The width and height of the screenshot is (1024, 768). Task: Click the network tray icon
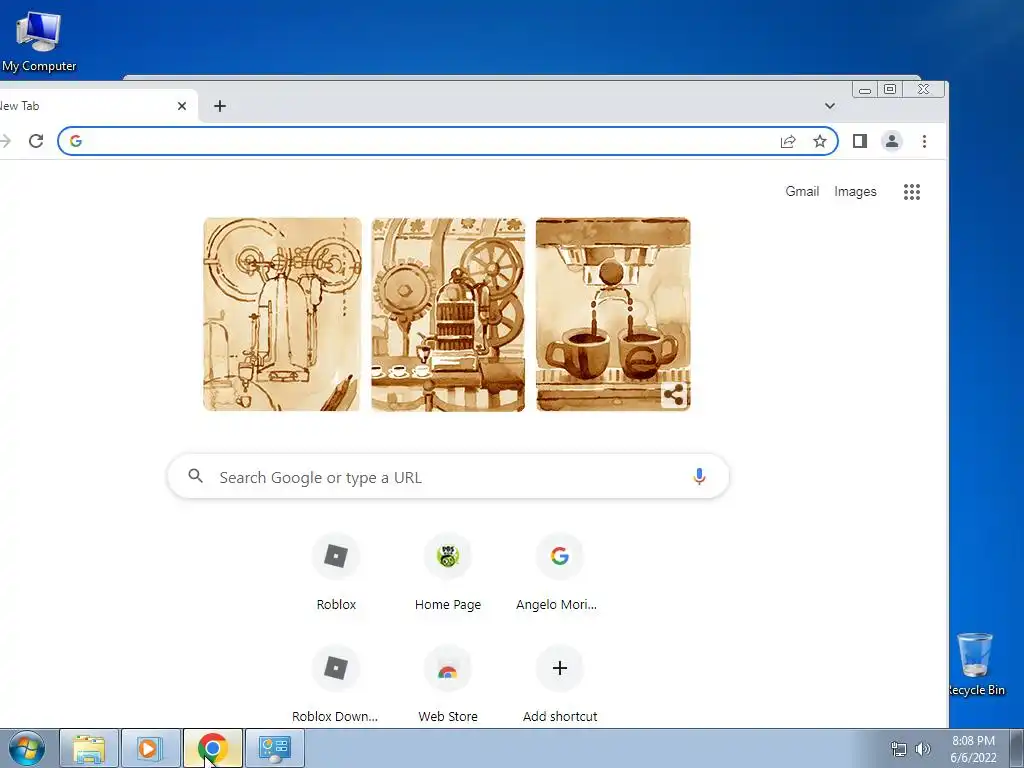(899, 749)
